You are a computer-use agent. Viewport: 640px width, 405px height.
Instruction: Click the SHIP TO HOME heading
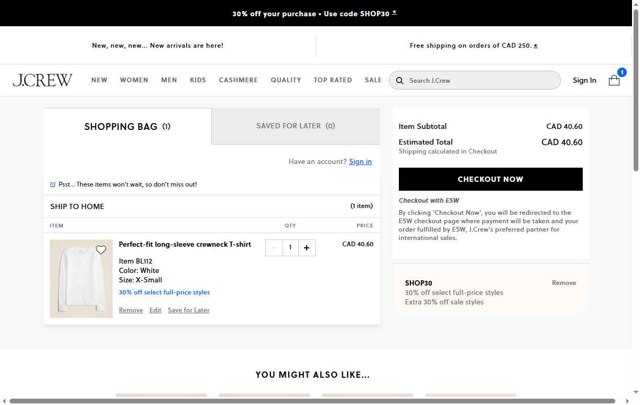click(x=77, y=207)
